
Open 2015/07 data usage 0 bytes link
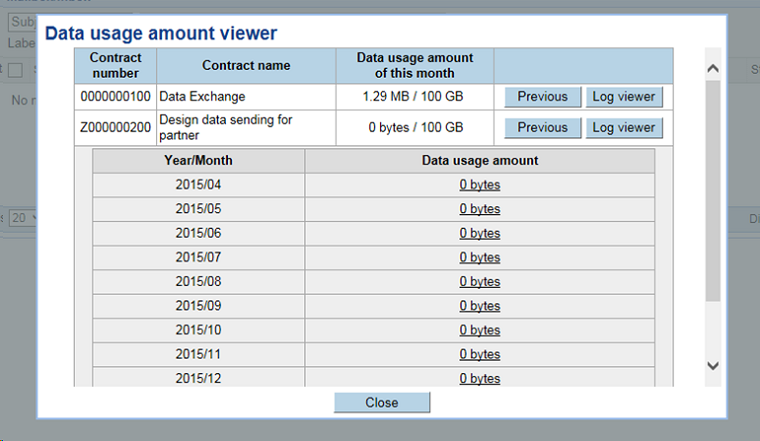click(480, 257)
